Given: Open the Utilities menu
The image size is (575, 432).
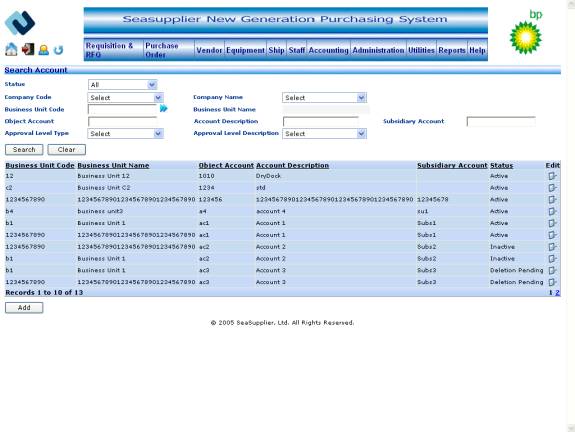Looking at the screenshot, I should tap(421, 50).
